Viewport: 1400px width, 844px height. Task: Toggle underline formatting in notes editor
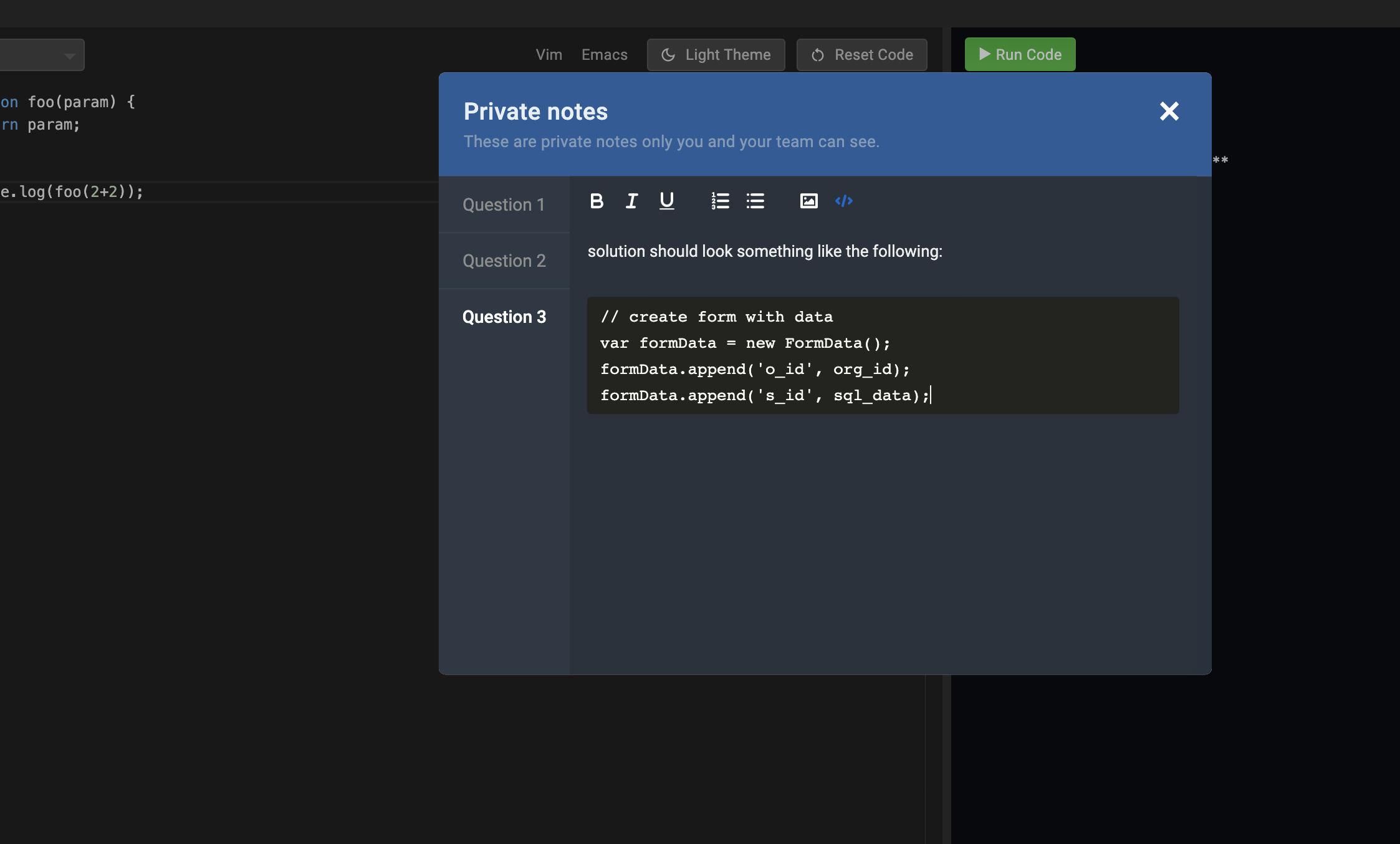(666, 201)
